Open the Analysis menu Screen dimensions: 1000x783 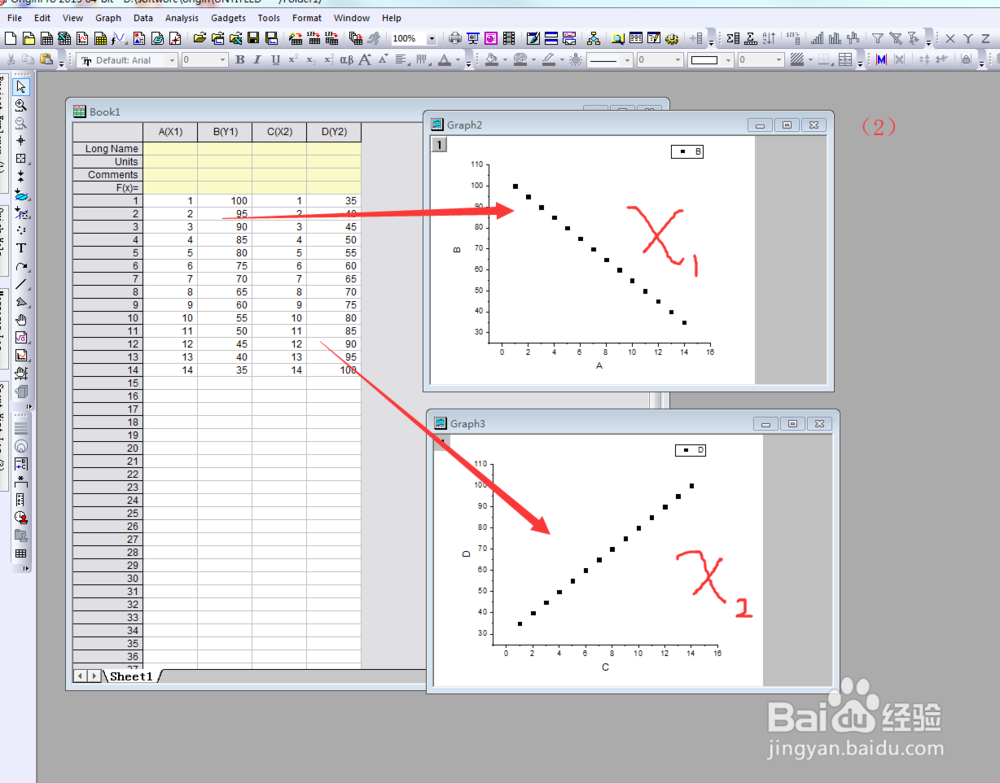(x=181, y=18)
